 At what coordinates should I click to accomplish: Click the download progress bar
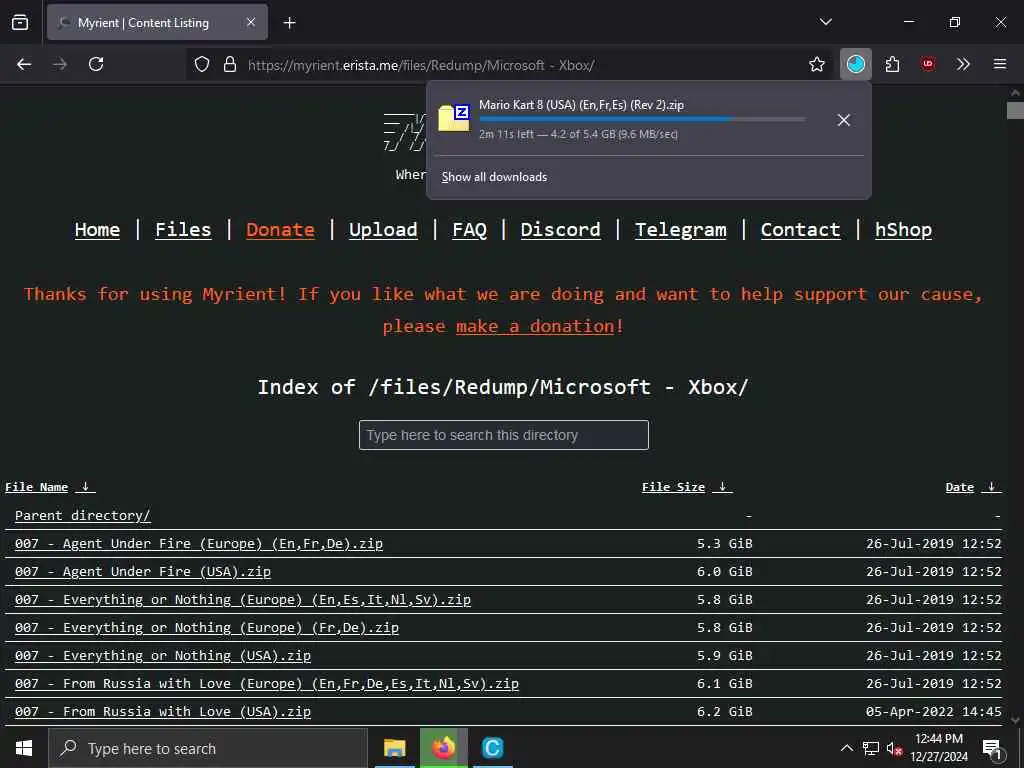click(x=642, y=120)
